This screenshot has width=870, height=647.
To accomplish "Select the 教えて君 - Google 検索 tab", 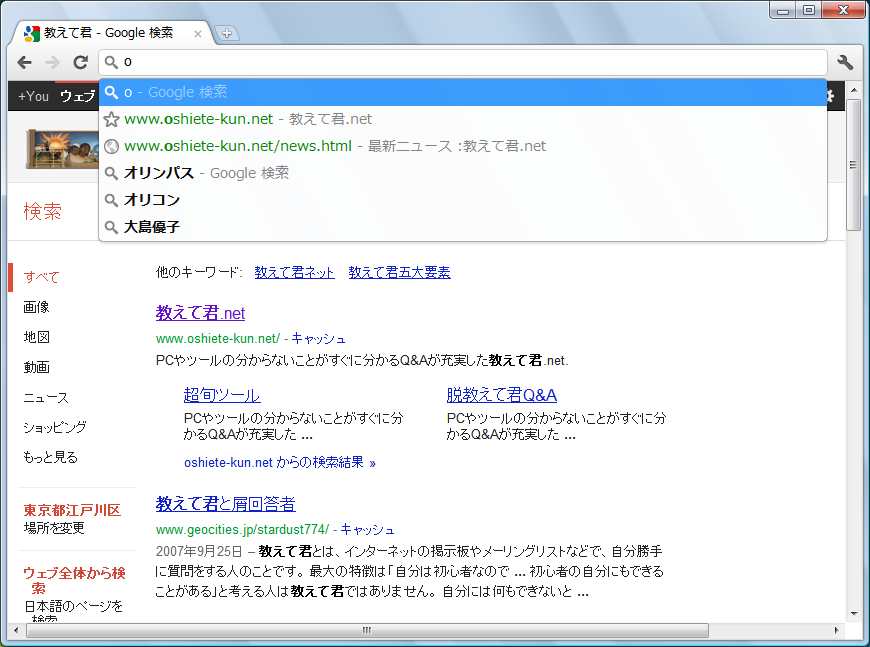I will pos(111,33).
